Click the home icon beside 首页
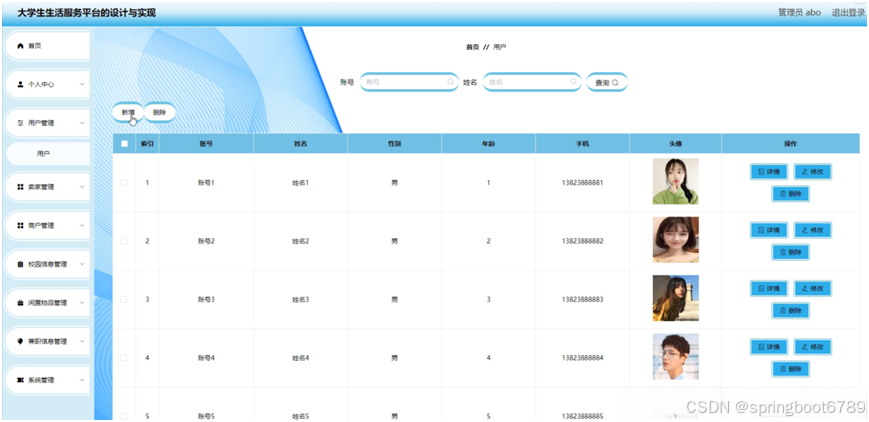This screenshot has width=869, height=422. 21,46
